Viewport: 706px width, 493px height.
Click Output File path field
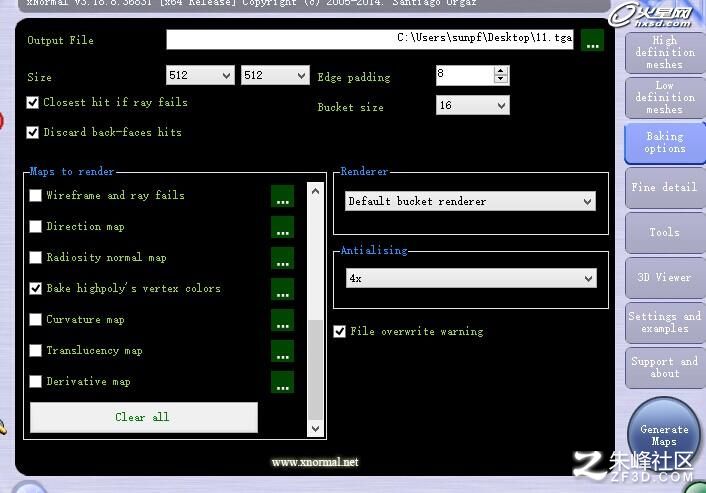point(370,40)
